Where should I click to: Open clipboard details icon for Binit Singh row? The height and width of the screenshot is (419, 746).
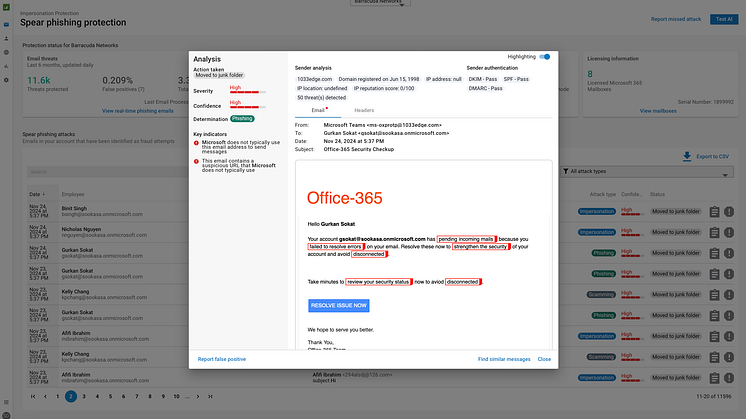(x=714, y=212)
